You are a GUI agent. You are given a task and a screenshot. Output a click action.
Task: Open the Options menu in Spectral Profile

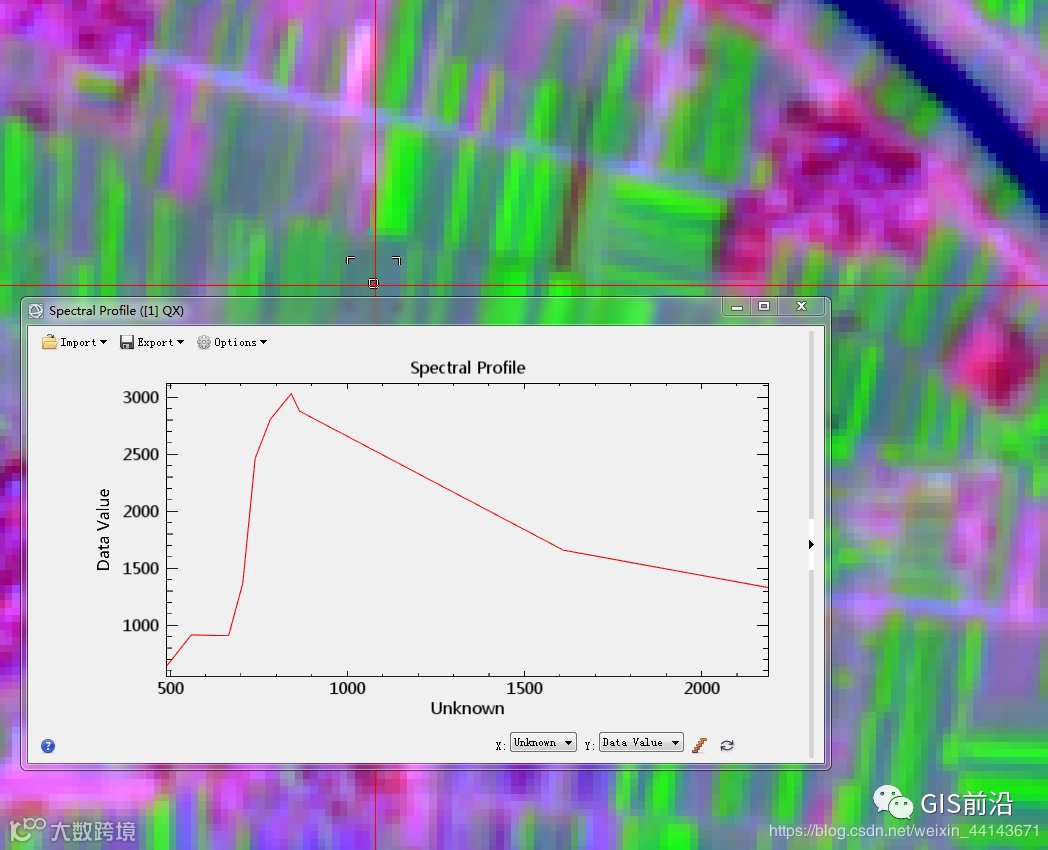click(232, 342)
